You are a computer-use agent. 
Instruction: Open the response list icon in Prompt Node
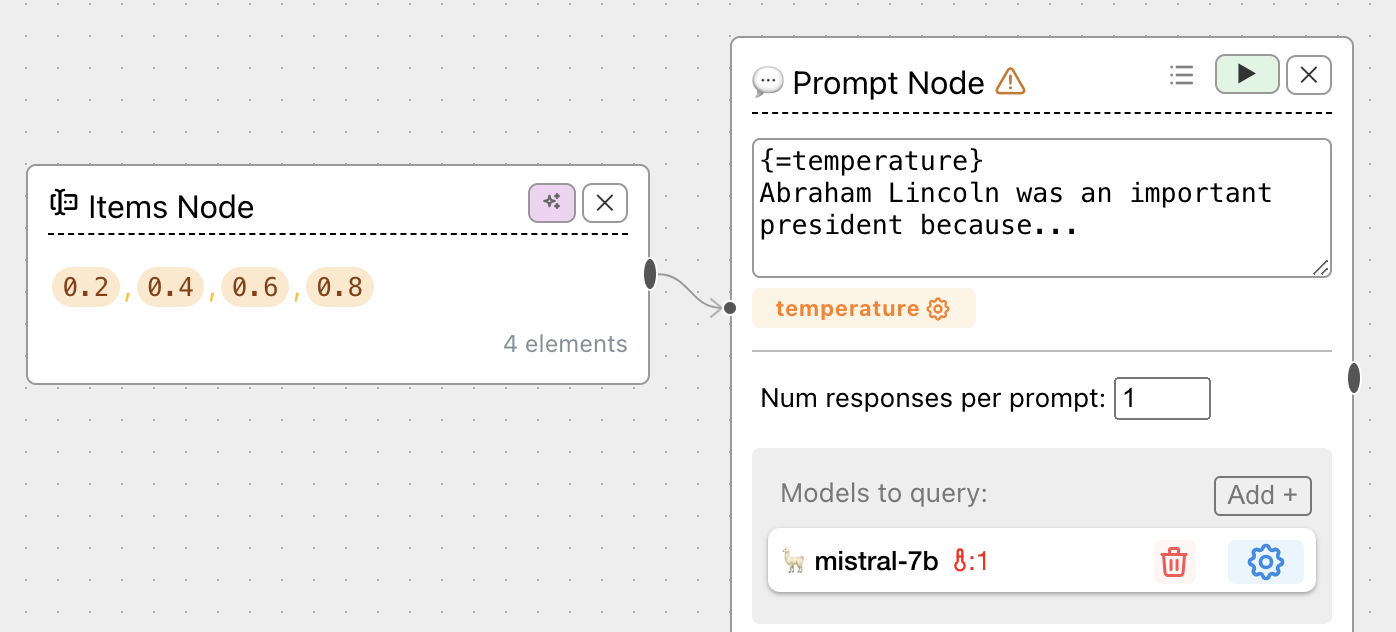point(1182,75)
